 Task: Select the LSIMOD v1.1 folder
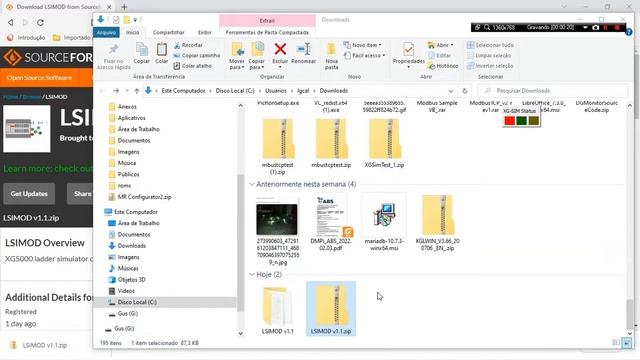tap(278, 310)
